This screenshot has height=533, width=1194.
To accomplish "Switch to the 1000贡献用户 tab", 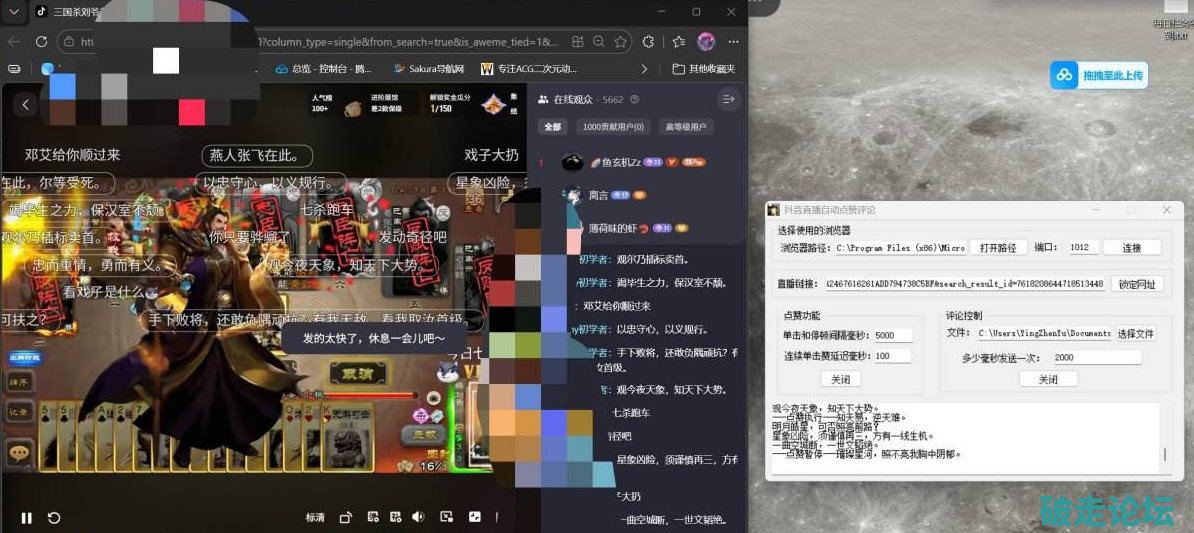I will tap(614, 127).
